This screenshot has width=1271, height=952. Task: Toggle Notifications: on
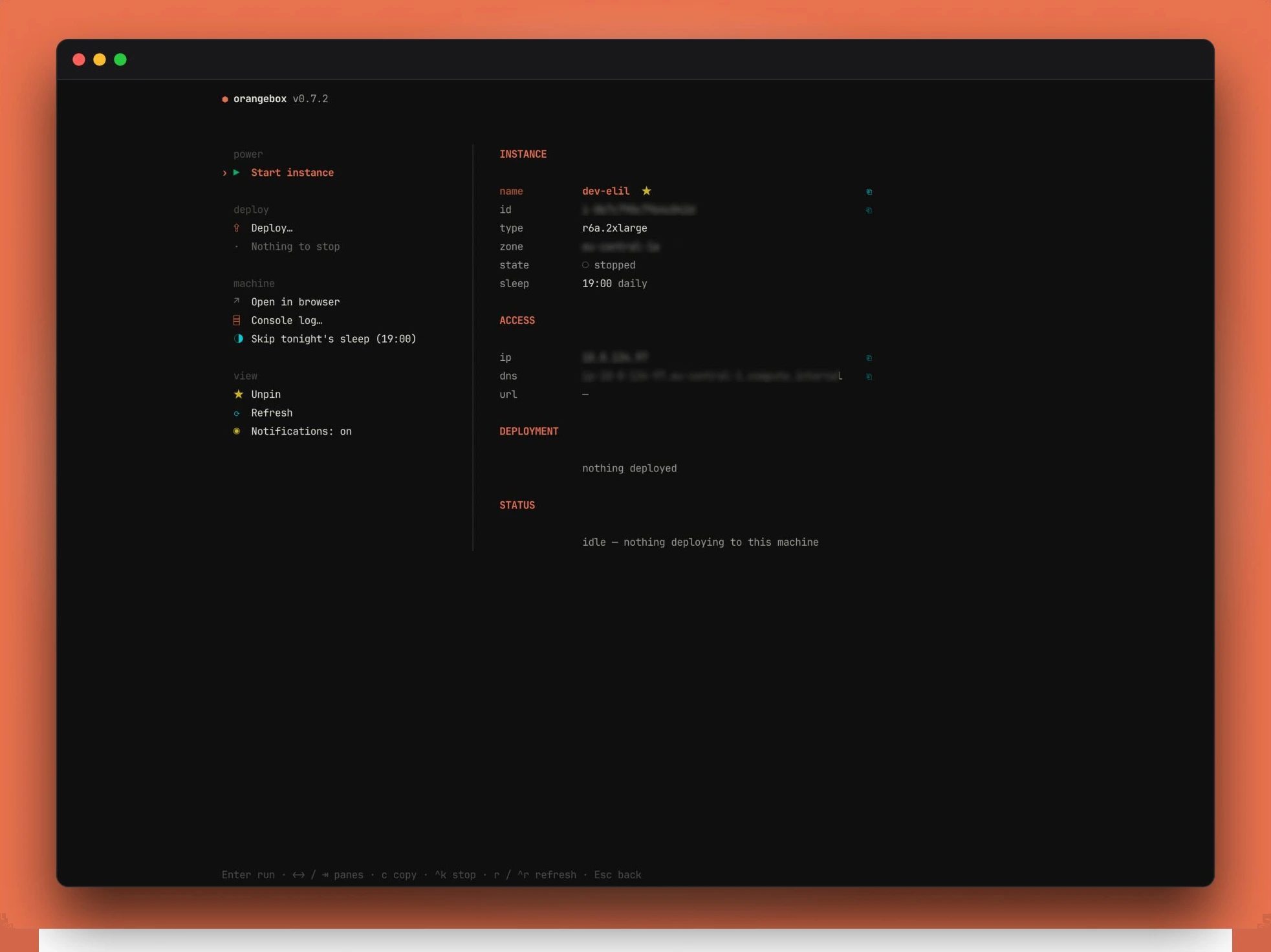[x=301, y=431]
